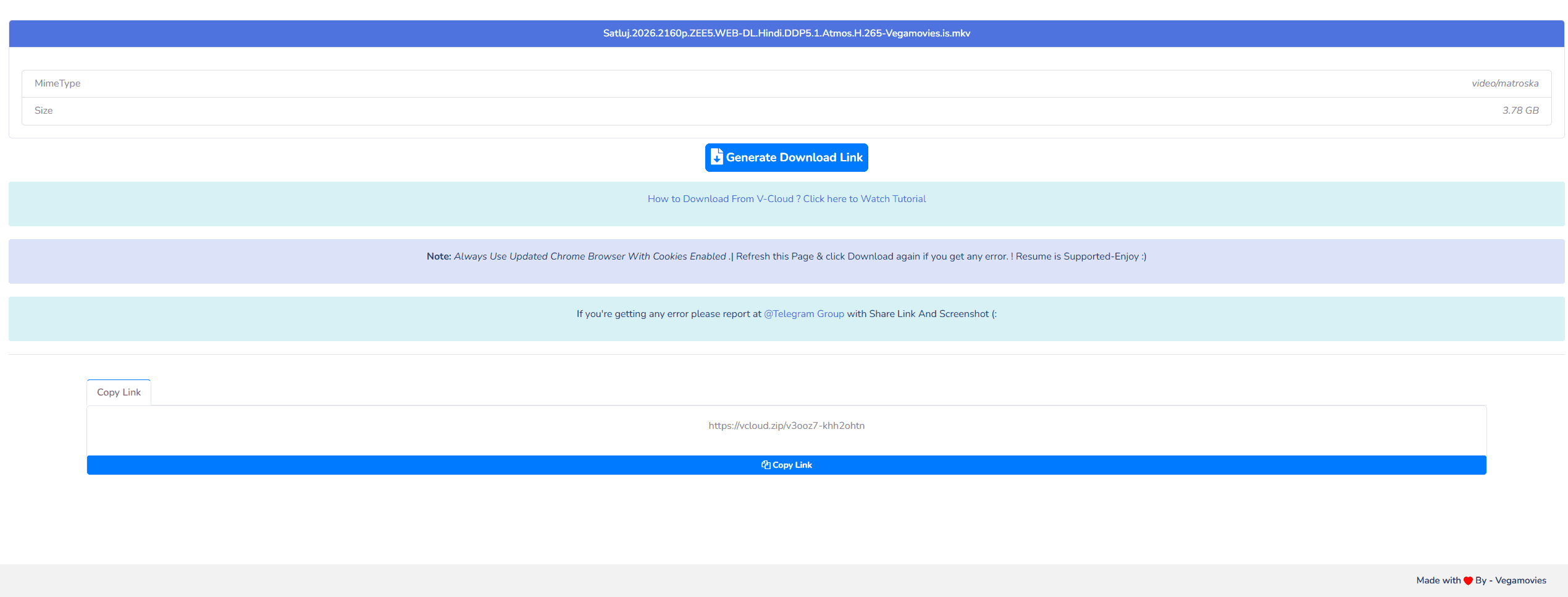The height and width of the screenshot is (597, 1568).
Task: Open the @Telegram Group link
Action: pos(803,314)
